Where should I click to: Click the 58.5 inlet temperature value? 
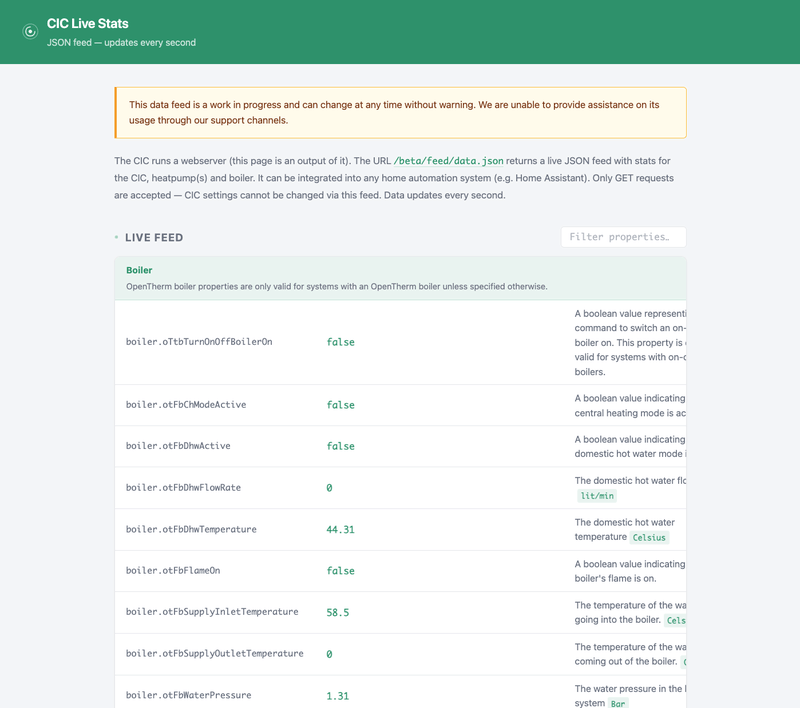[x=338, y=613]
